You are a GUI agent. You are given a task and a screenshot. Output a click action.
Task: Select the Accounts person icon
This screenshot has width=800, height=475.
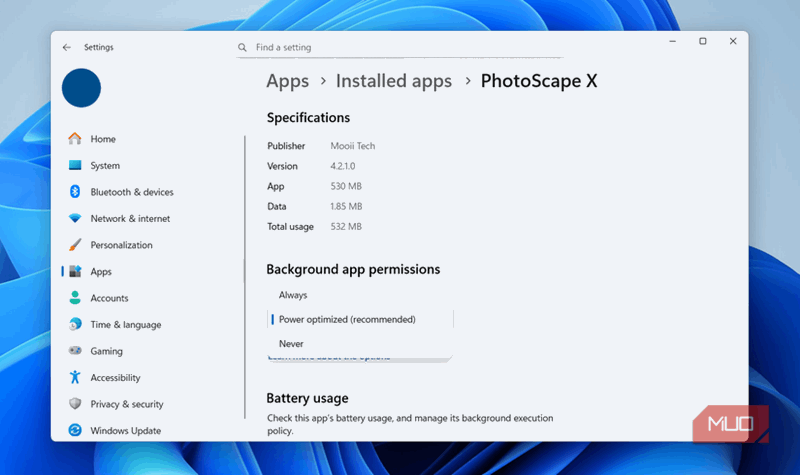coord(75,298)
